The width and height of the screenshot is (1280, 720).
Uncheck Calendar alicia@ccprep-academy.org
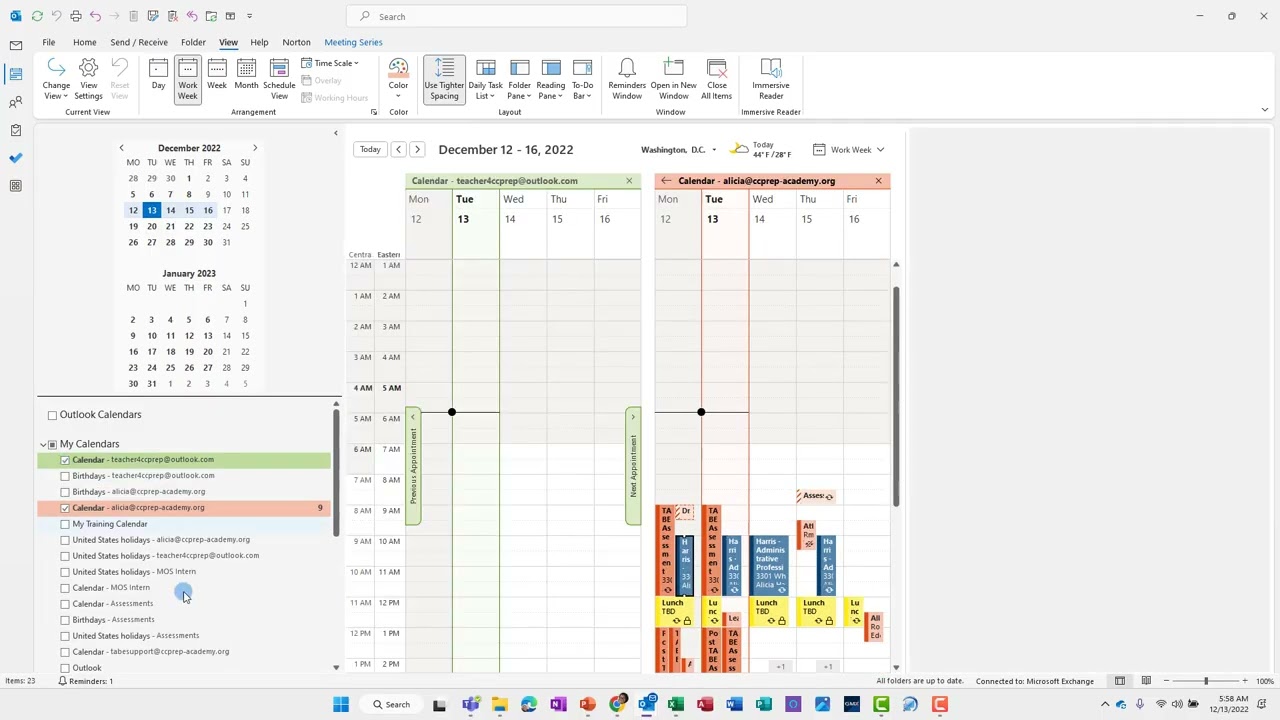tap(65, 508)
